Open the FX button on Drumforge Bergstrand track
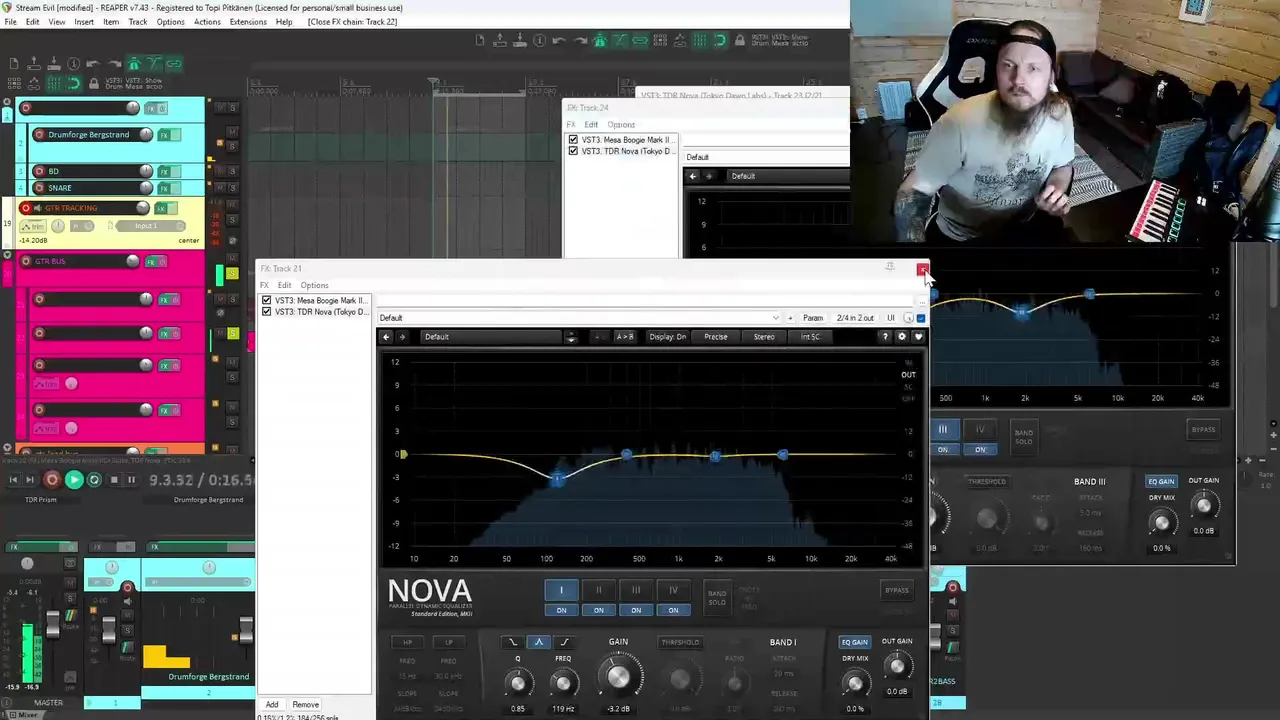The width and height of the screenshot is (1280, 720). click(164, 134)
